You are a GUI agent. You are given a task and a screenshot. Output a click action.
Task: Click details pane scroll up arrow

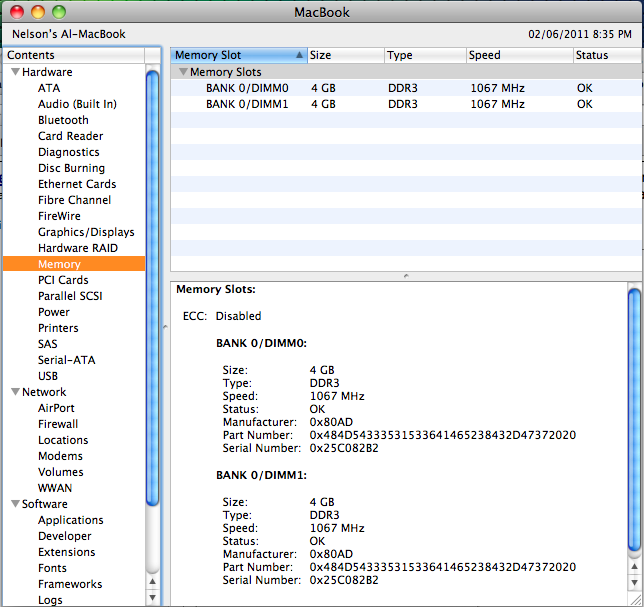point(635,566)
